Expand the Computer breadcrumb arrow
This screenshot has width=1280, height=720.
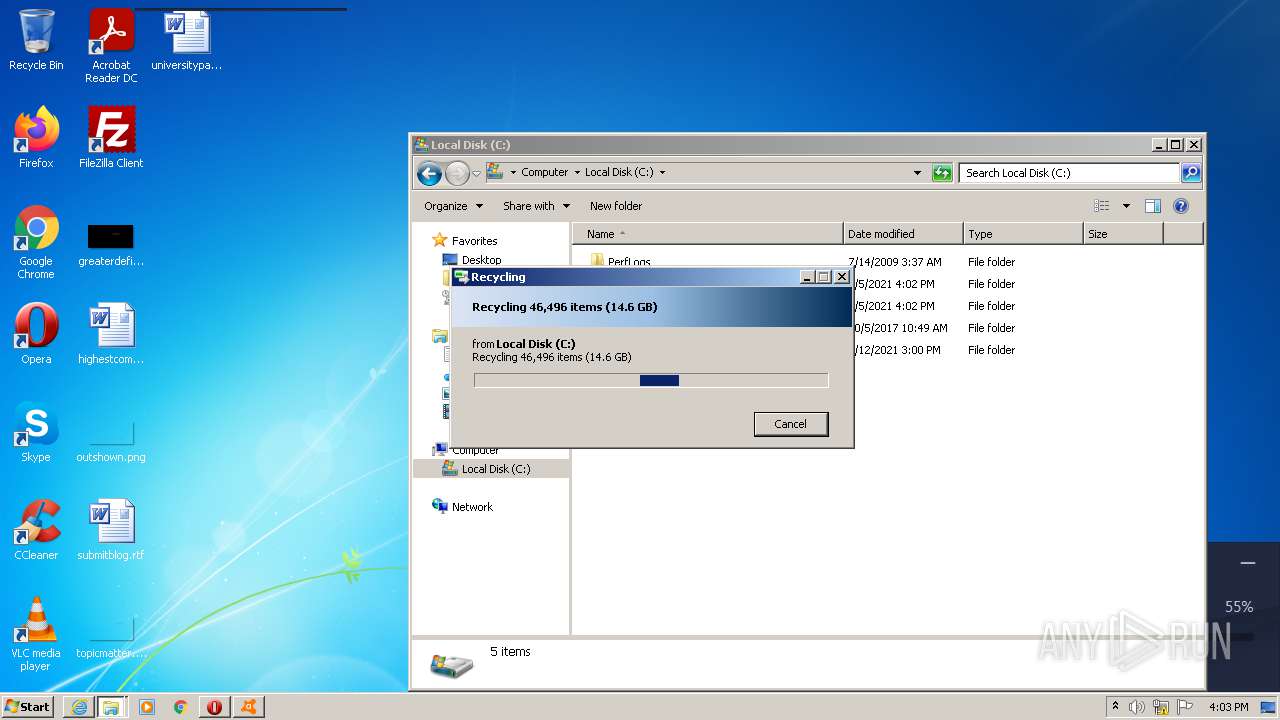pos(577,172)
